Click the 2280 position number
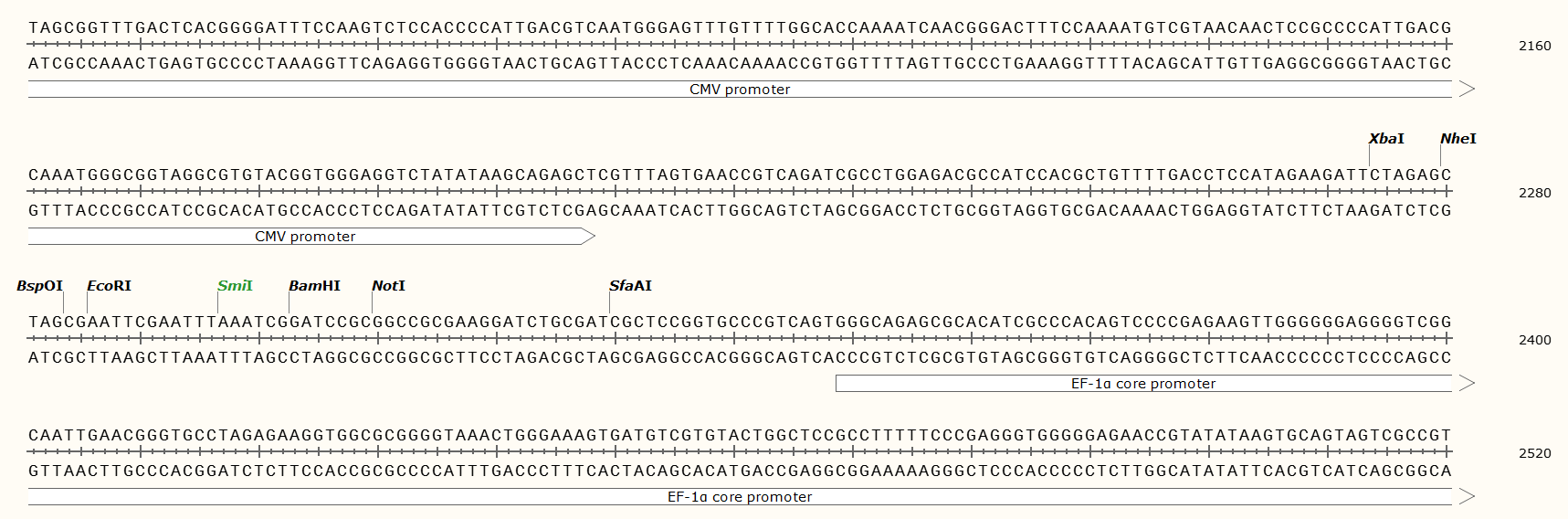 coord(1534,193)
